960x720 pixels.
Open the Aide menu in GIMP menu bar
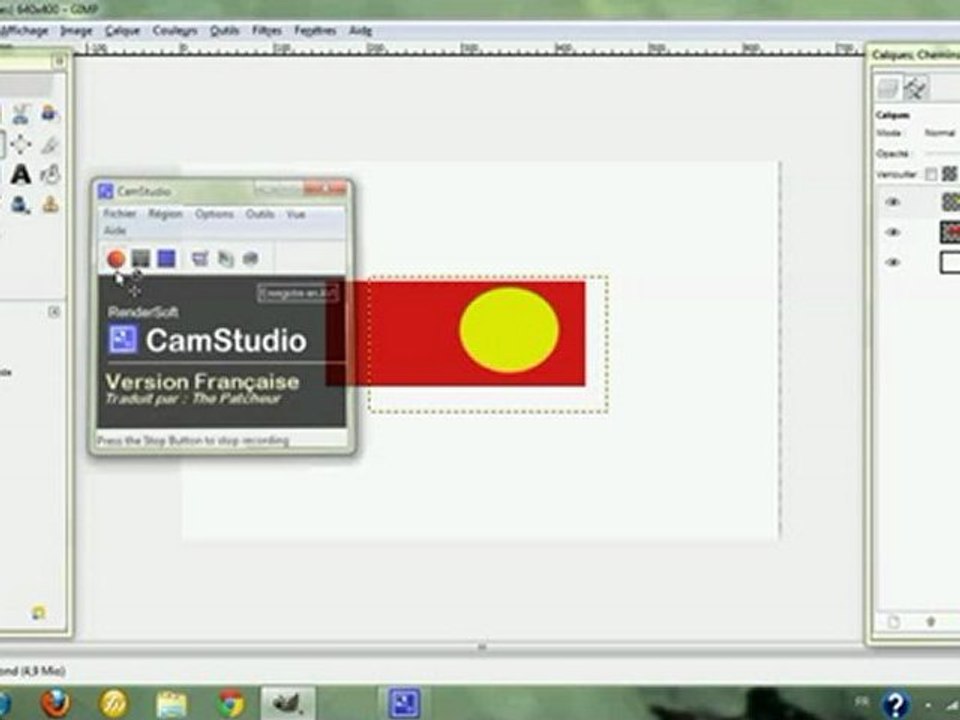tap(361, 31)
